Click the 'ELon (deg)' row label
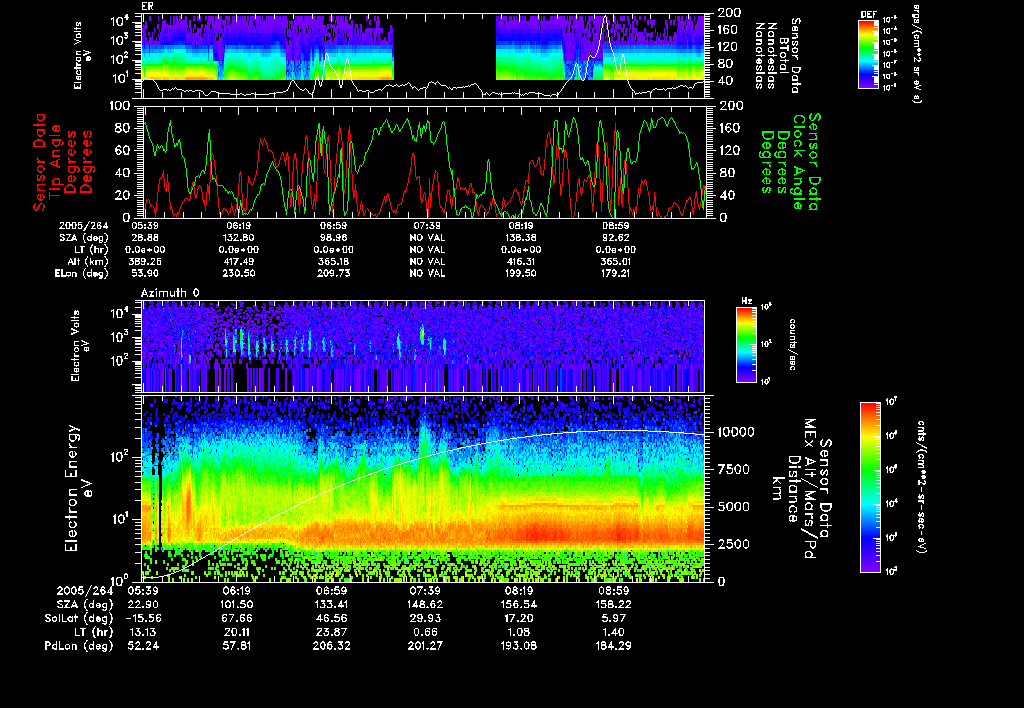 point(82,273)
